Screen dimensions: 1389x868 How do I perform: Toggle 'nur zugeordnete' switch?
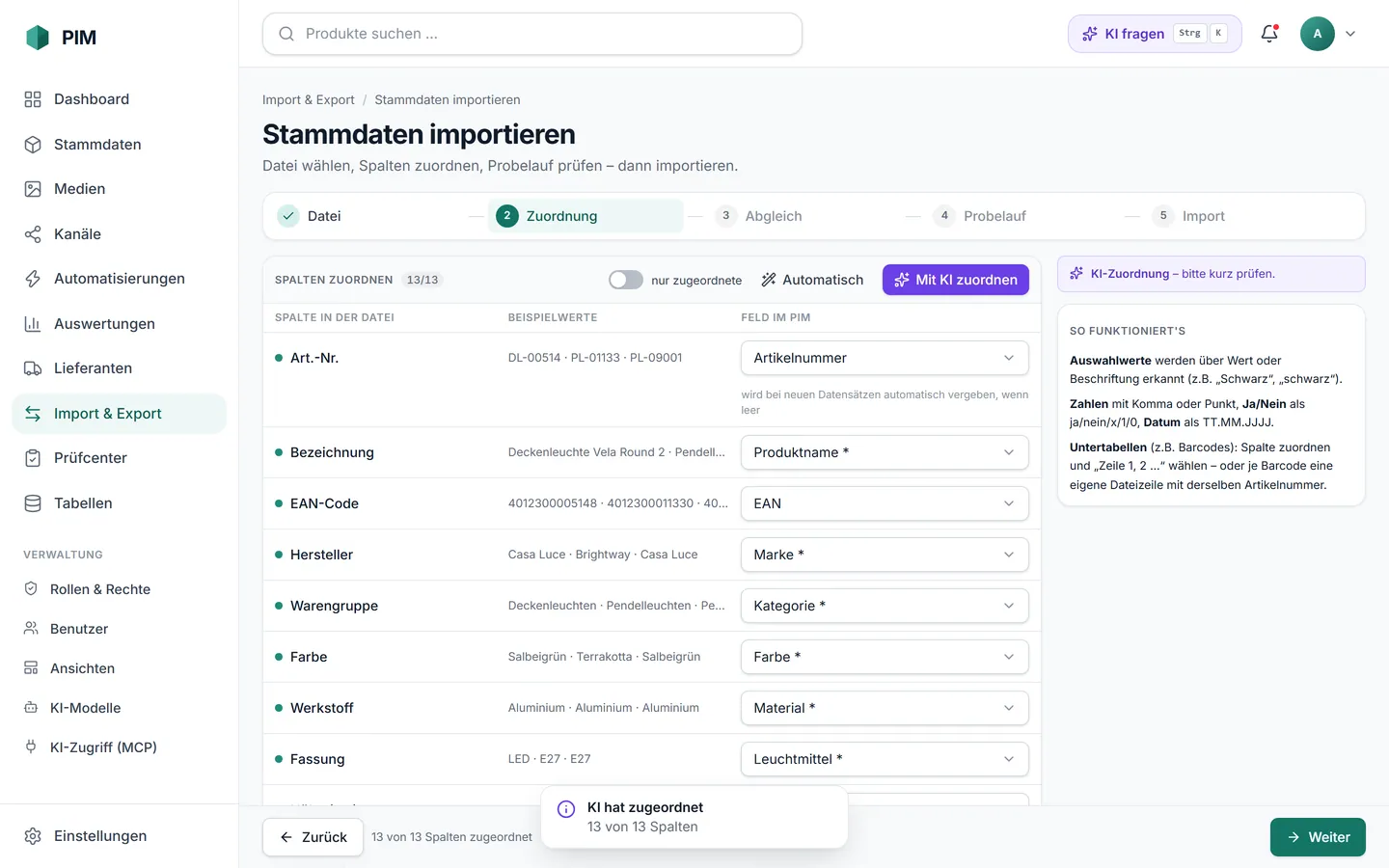[626, 280]
